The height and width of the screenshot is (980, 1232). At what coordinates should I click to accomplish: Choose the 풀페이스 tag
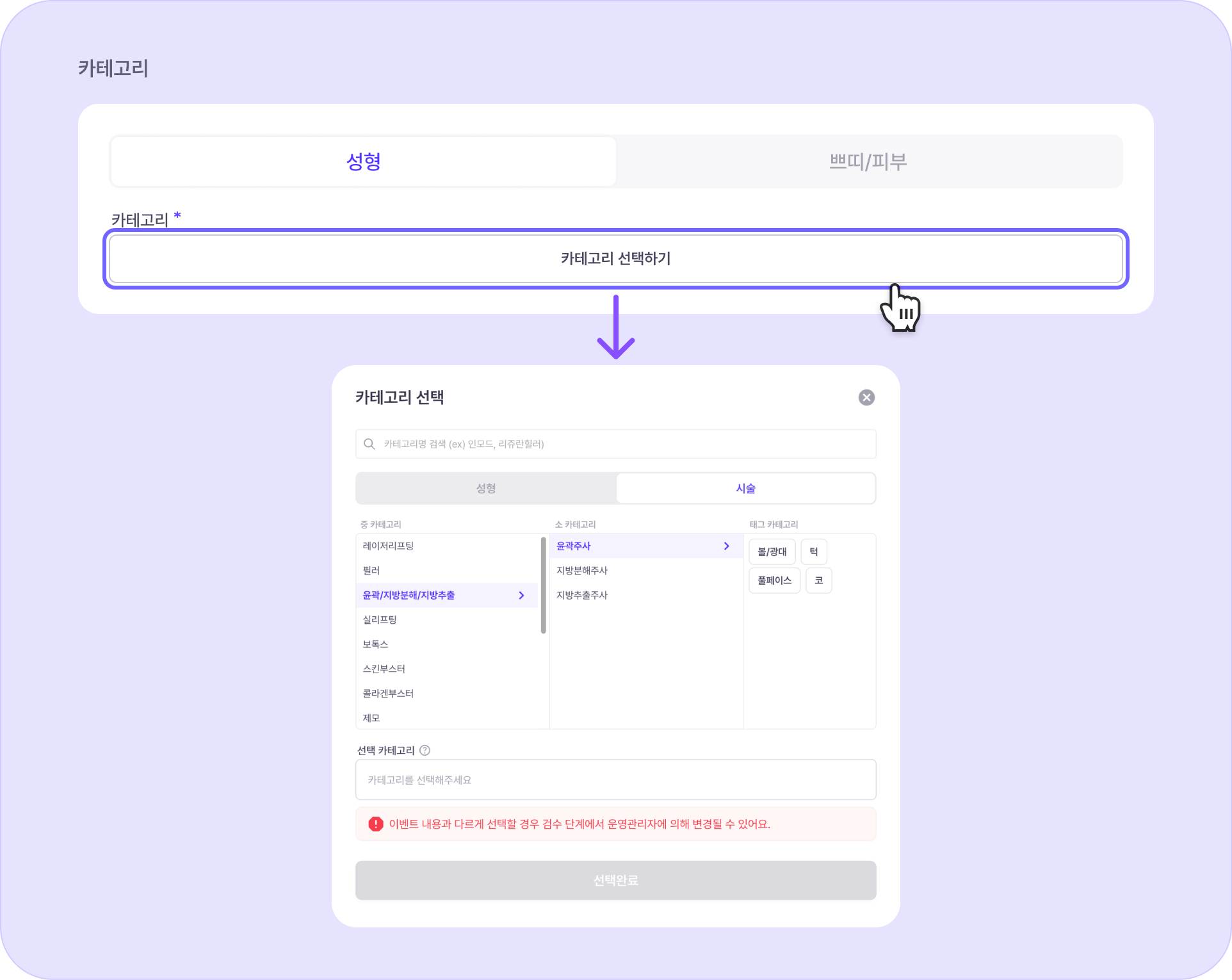coord(775,580)
